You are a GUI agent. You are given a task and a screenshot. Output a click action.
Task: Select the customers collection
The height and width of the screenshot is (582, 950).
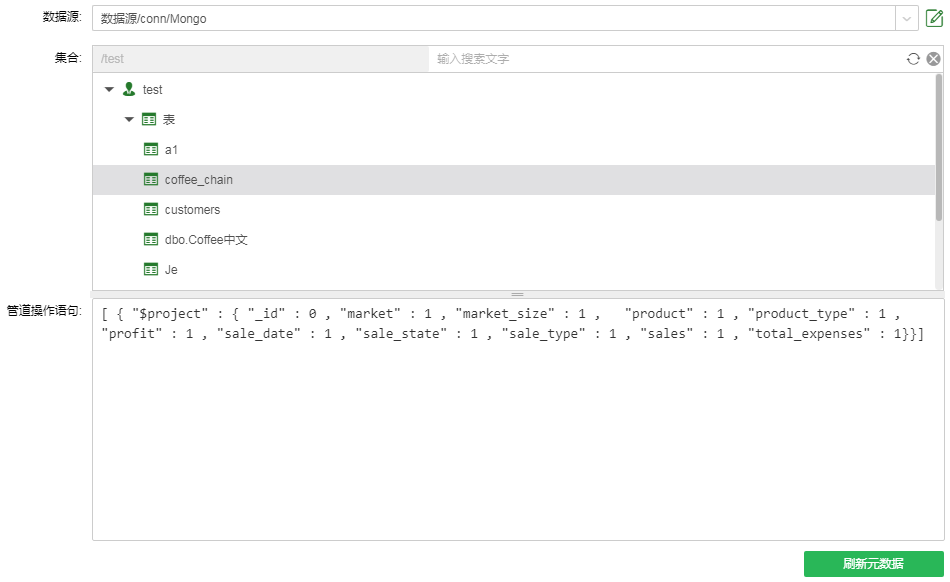tap(514, 210)
